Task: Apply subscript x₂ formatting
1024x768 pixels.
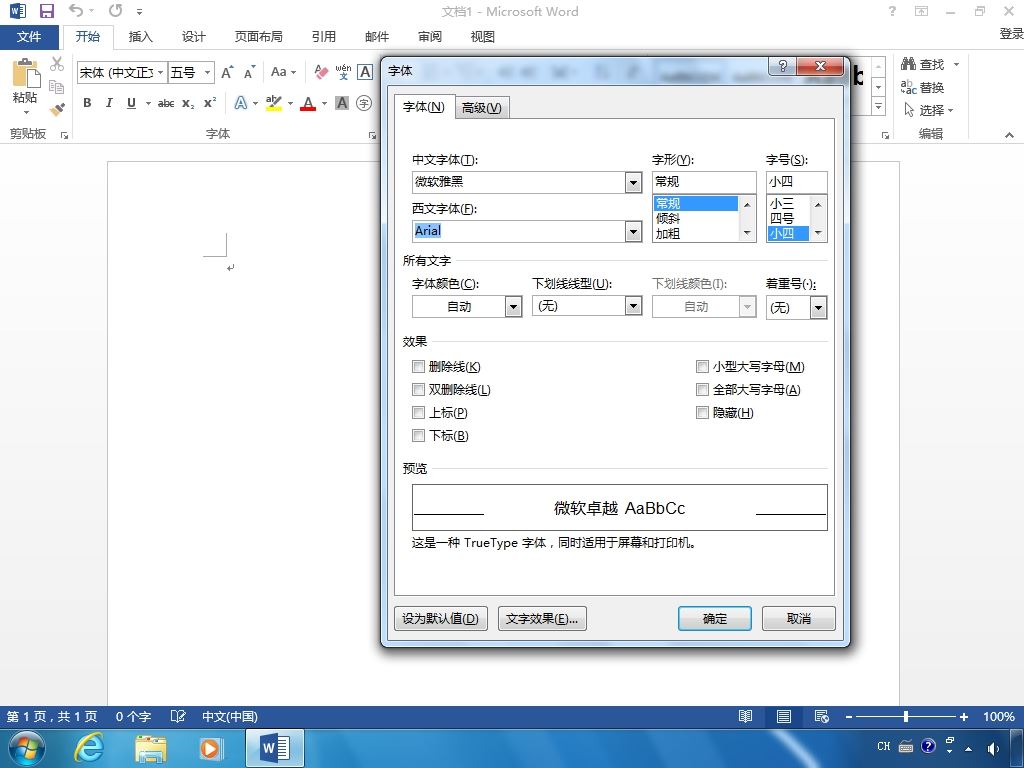Action: click(x=188, y=103)
